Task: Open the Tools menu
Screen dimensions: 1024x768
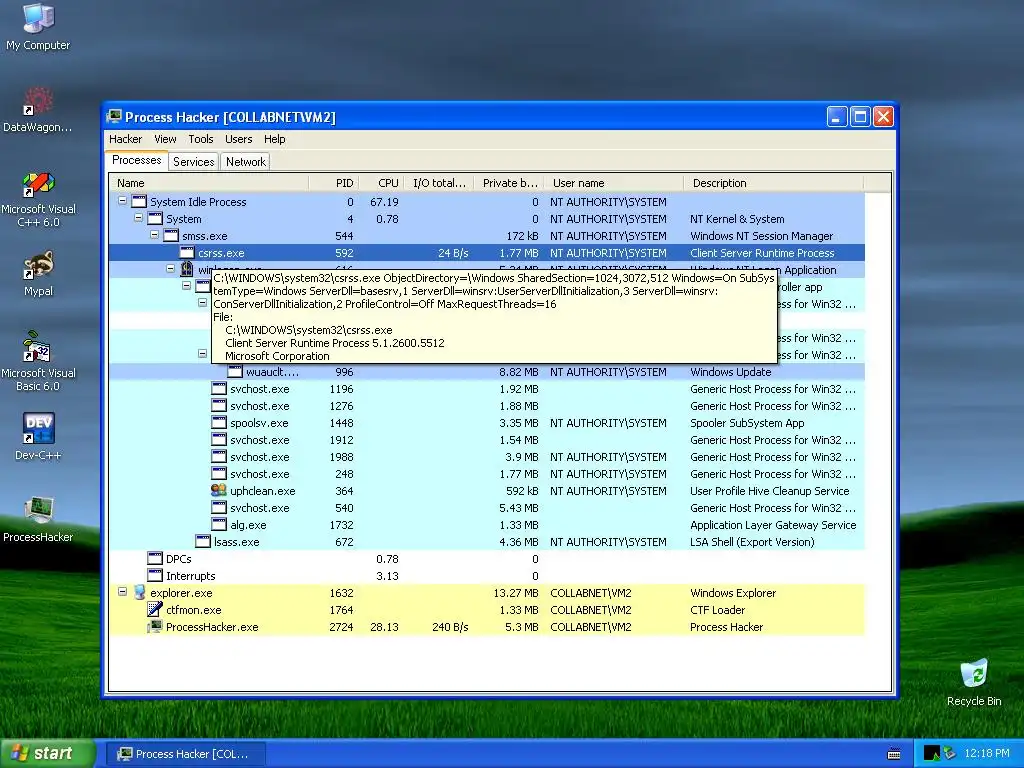Action: pos(200,139)
